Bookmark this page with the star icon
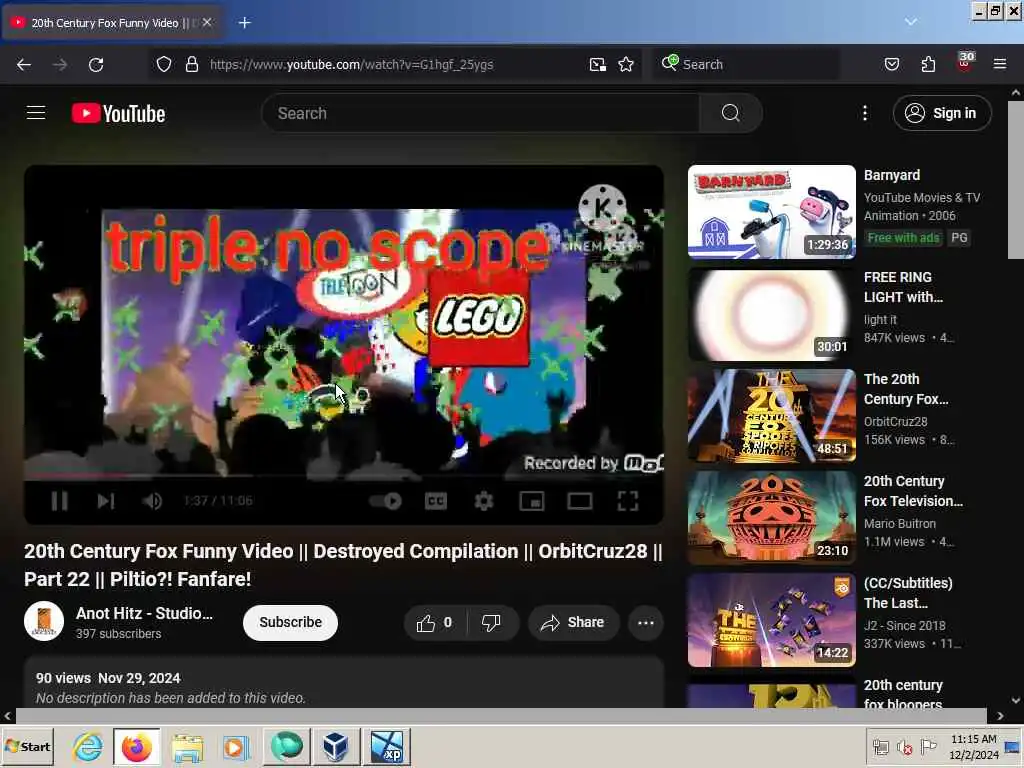Image resolution: width=1024 pixels, height=768 pixels. click(x=626, y=64)
